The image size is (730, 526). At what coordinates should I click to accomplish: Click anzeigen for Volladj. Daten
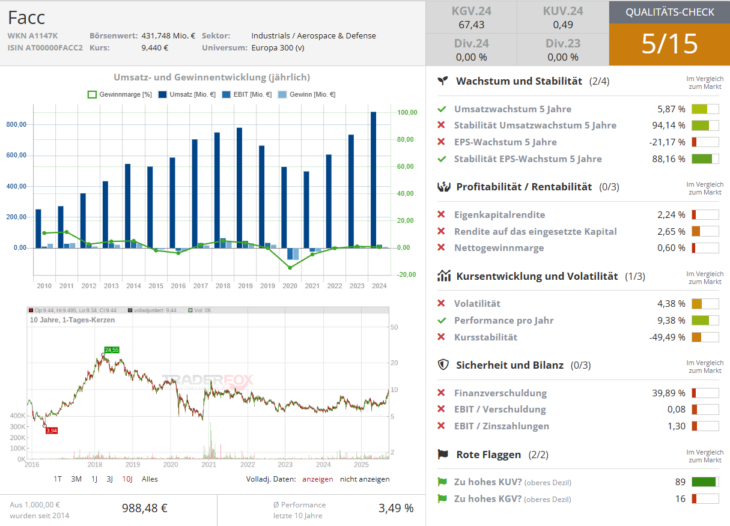pos(318,479)
